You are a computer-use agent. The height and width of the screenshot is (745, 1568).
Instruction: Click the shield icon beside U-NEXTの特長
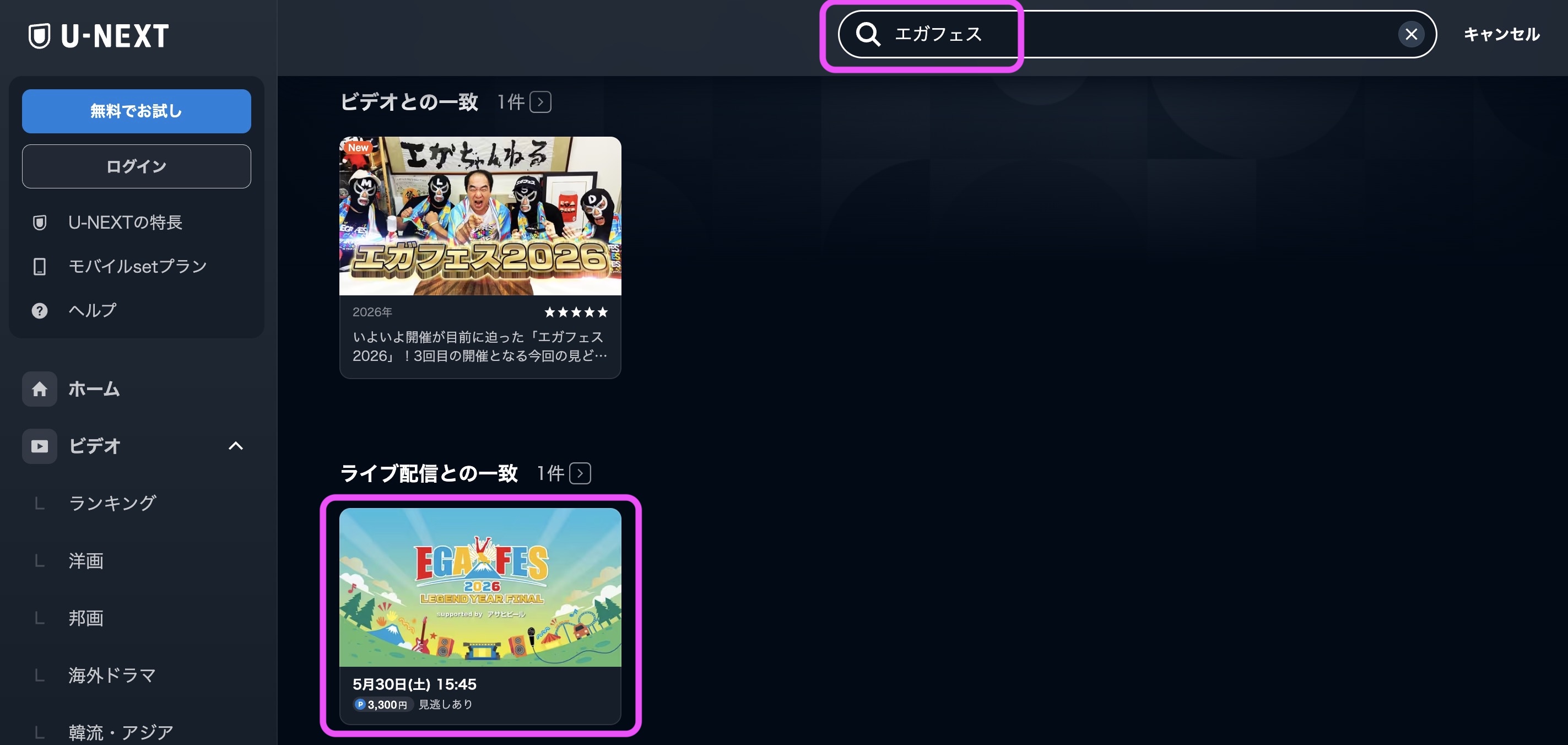coord(40,223)
